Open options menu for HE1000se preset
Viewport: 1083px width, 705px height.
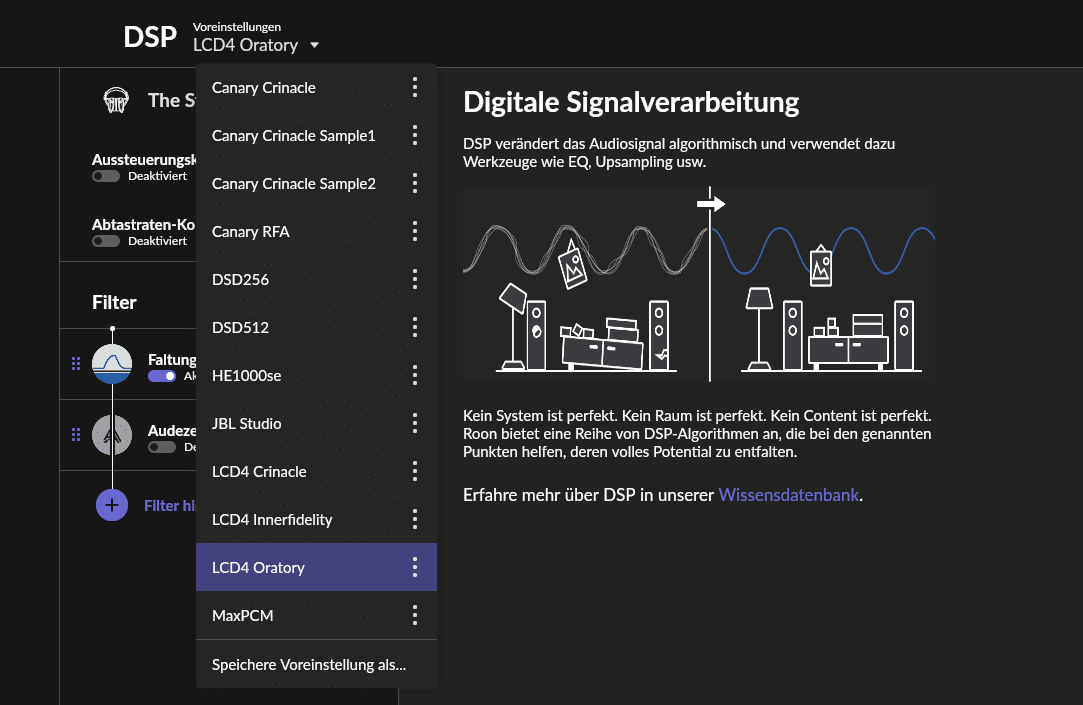point(415,376)
